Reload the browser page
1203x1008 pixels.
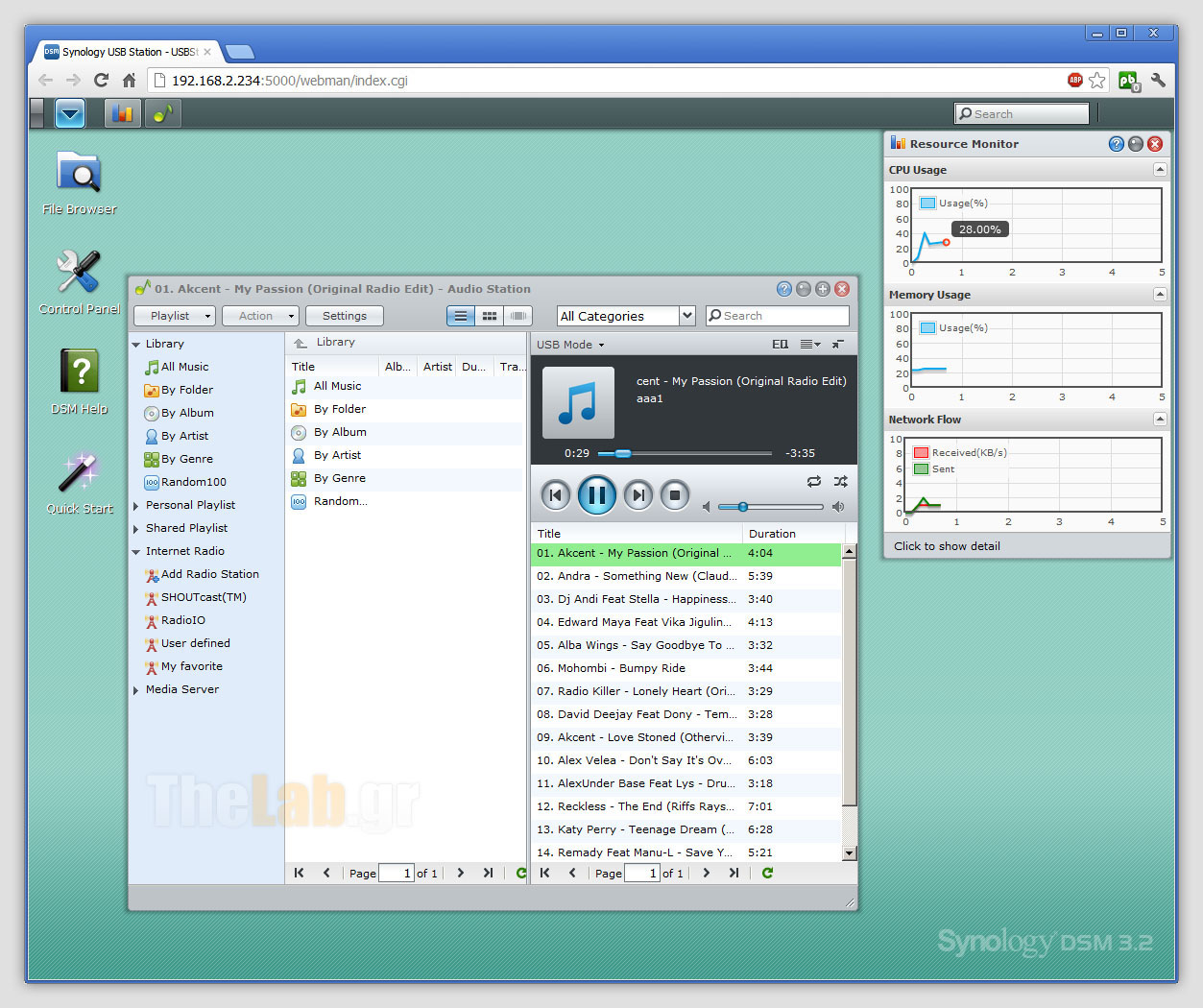pos(101,81)
